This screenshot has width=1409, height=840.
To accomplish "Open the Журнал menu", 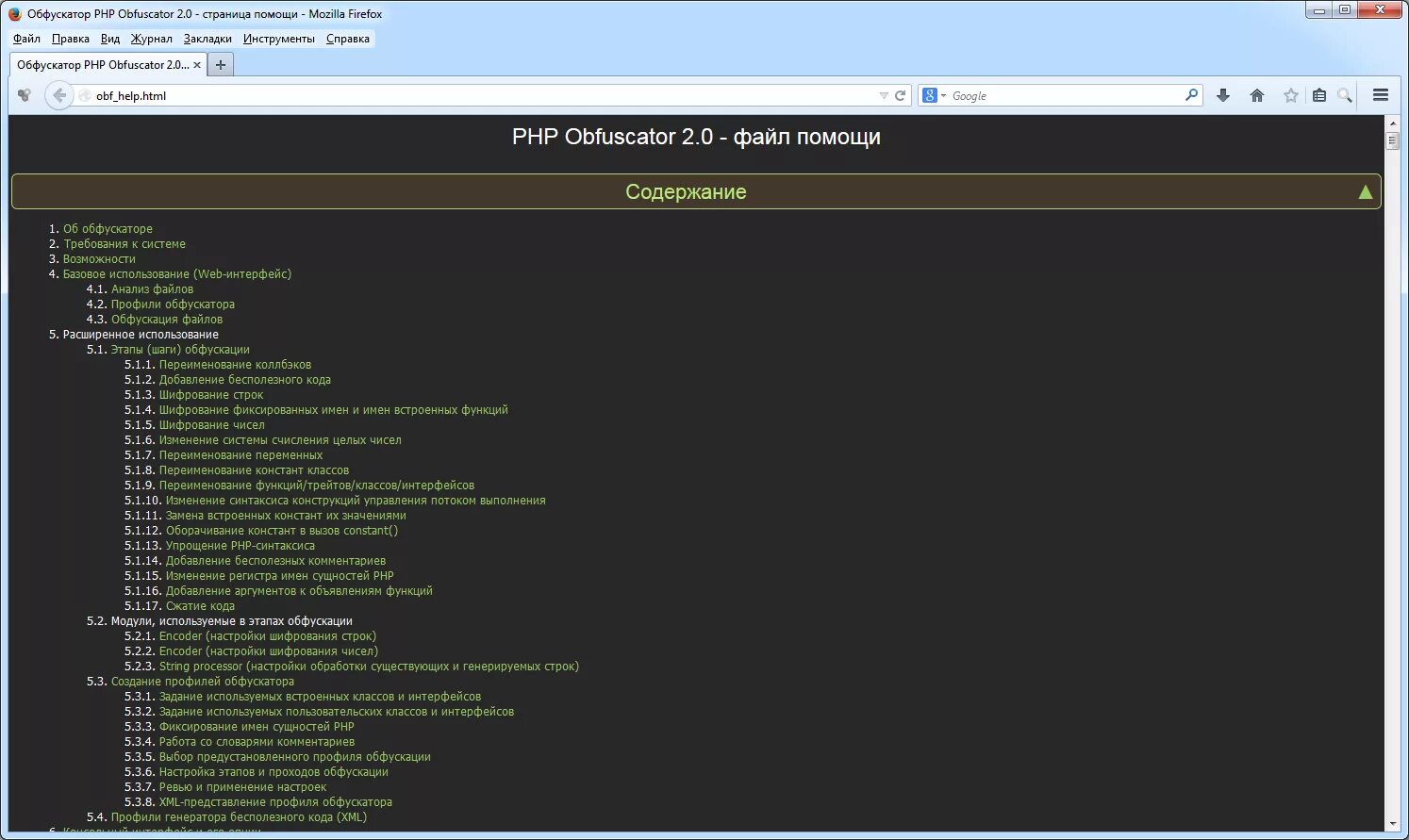I will point(151,39).
